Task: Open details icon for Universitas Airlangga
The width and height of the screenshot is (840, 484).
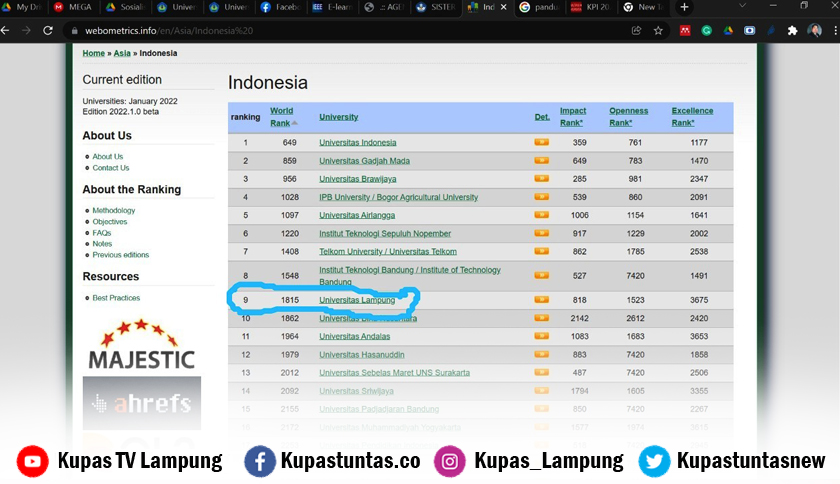Action: pyautogui.click(x=542, y=215)
